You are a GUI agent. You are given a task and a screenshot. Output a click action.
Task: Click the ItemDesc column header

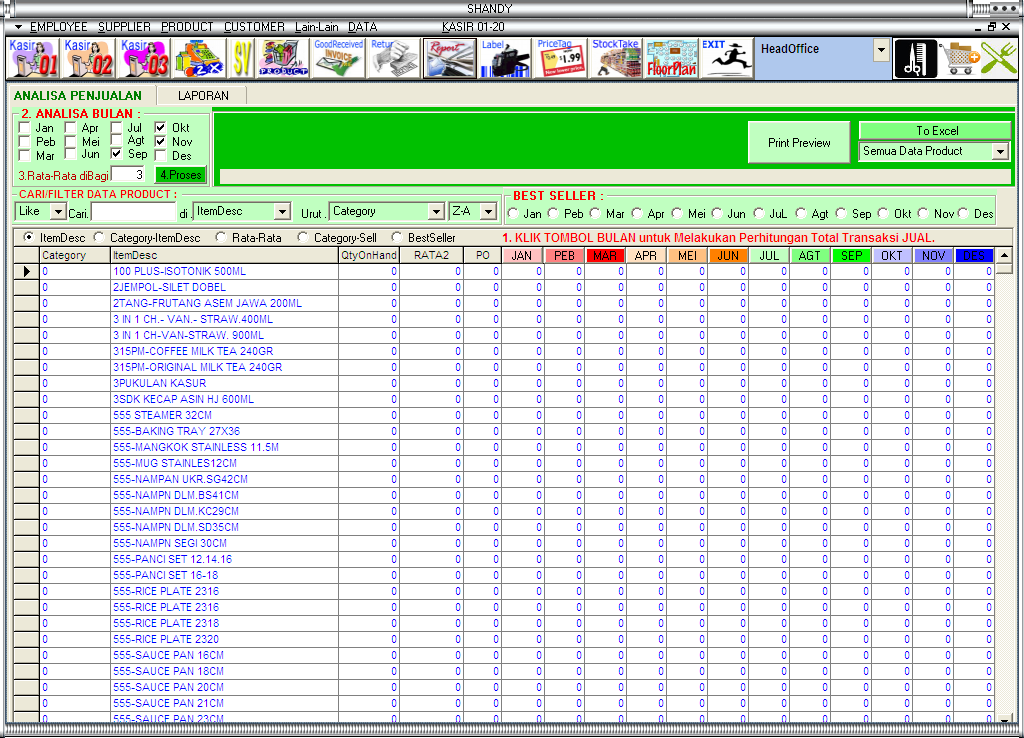coord(224,255)
